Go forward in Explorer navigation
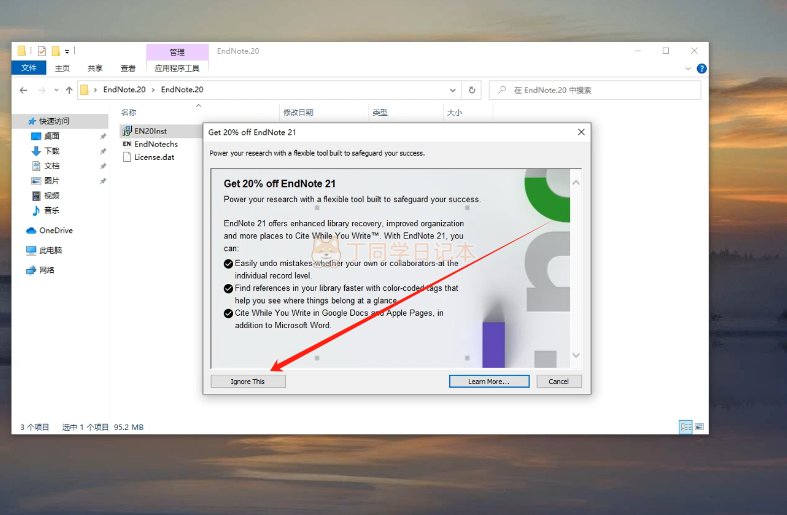This screenshot has height=515, width=787. point(42,90)
